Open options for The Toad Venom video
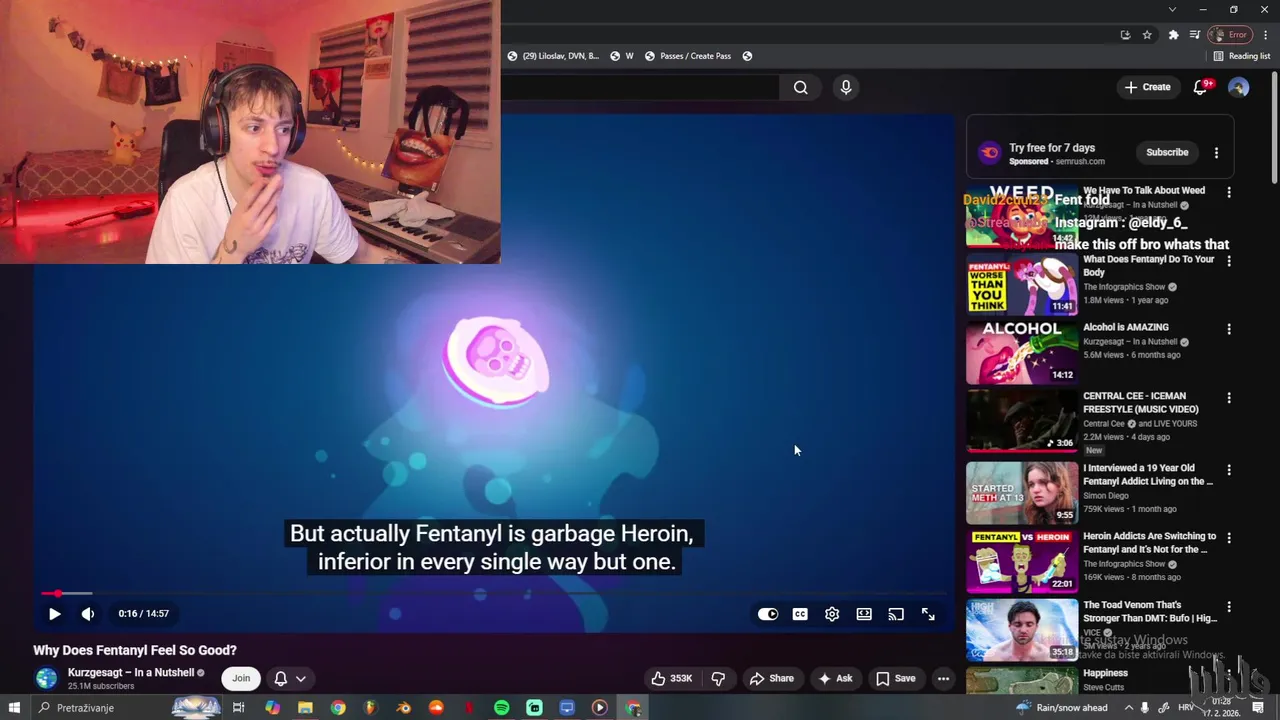Viewport: 1280px width, 720px height. [x=1229, y=607]
